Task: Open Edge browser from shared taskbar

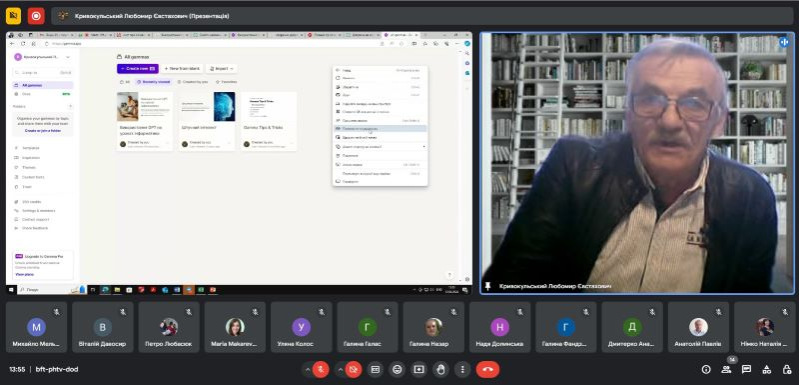Action: (106, 290)
